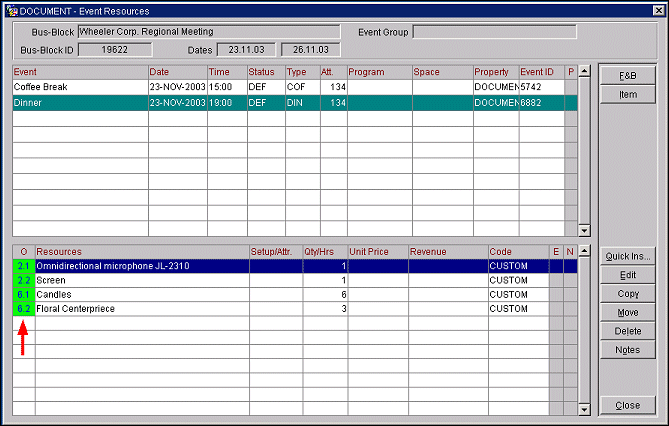Image resolution: width=669 pixels, height=426 pixels.
Task: Select the Coffee Break event row
Action: point(80,87)
